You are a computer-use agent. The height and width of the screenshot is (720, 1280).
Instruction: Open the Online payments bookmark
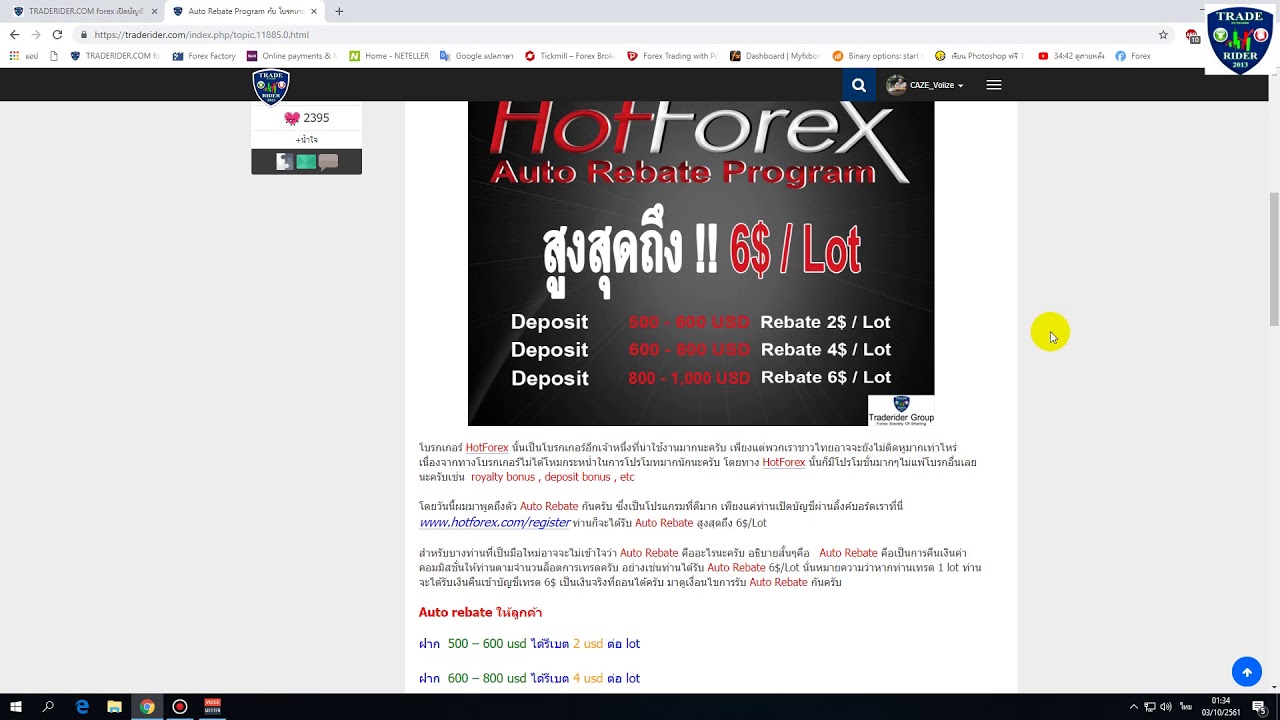pyautogui.click(x=291, y=56)
